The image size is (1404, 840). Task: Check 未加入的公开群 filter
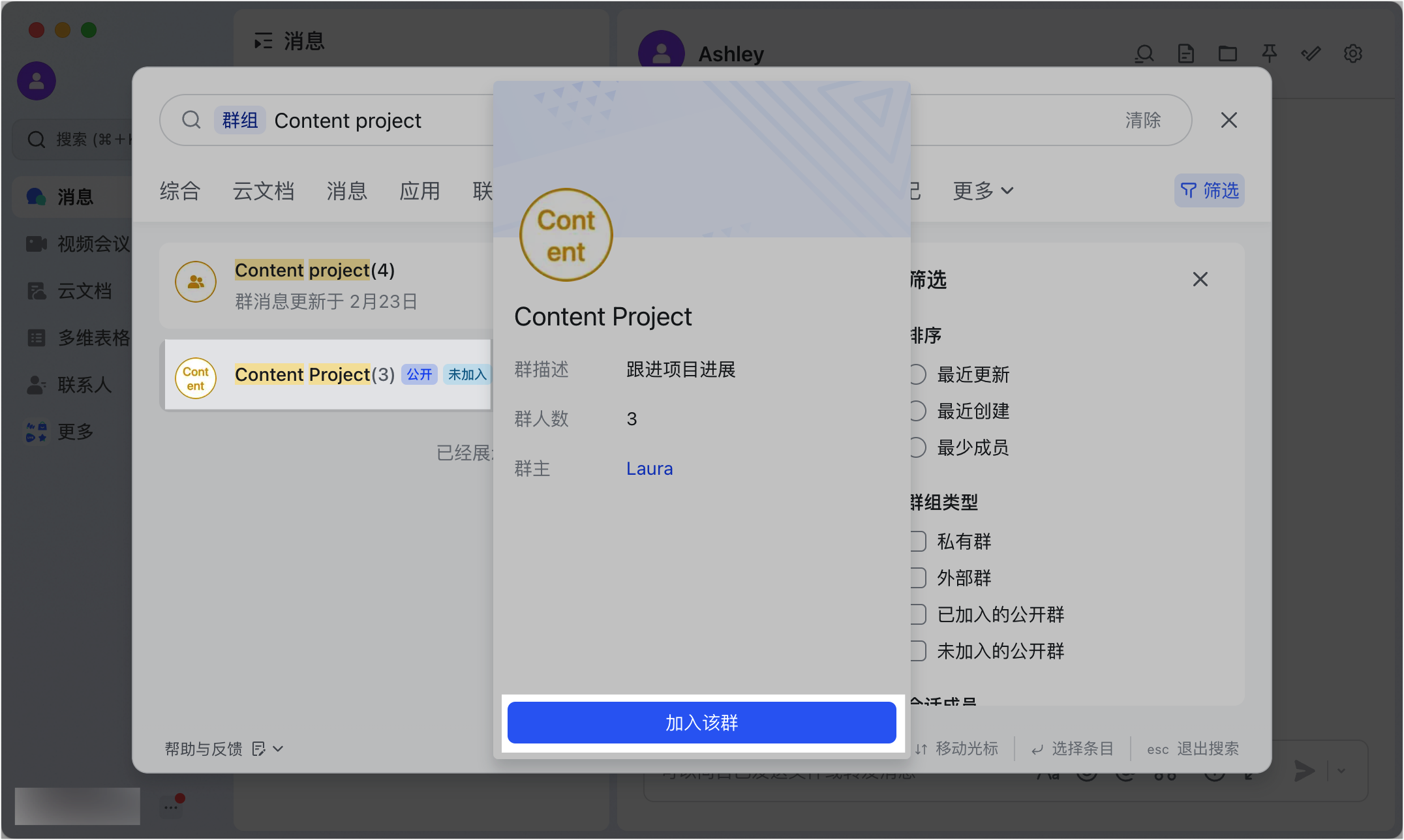(x=917, y=651)
